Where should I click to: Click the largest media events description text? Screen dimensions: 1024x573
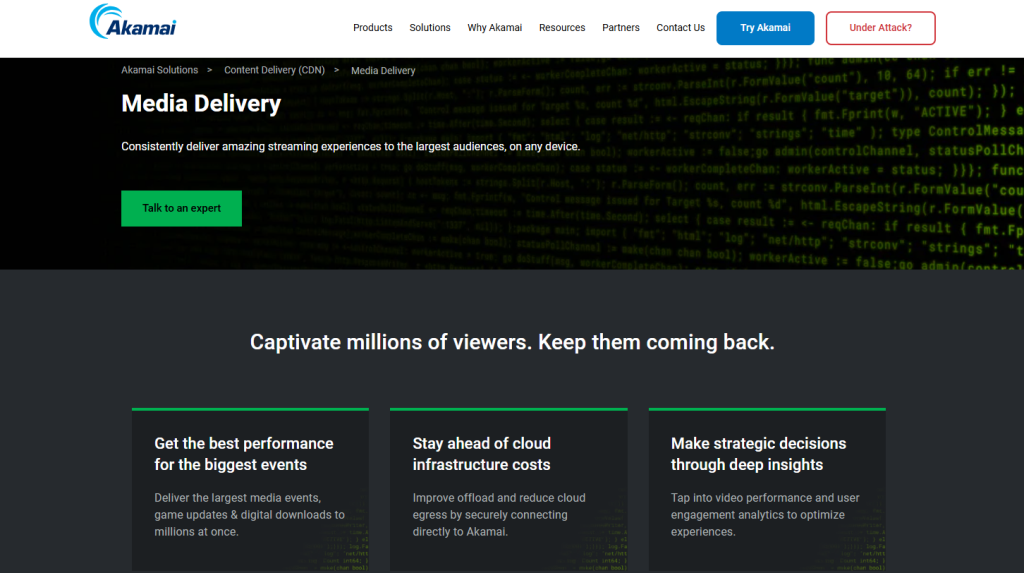249,515
